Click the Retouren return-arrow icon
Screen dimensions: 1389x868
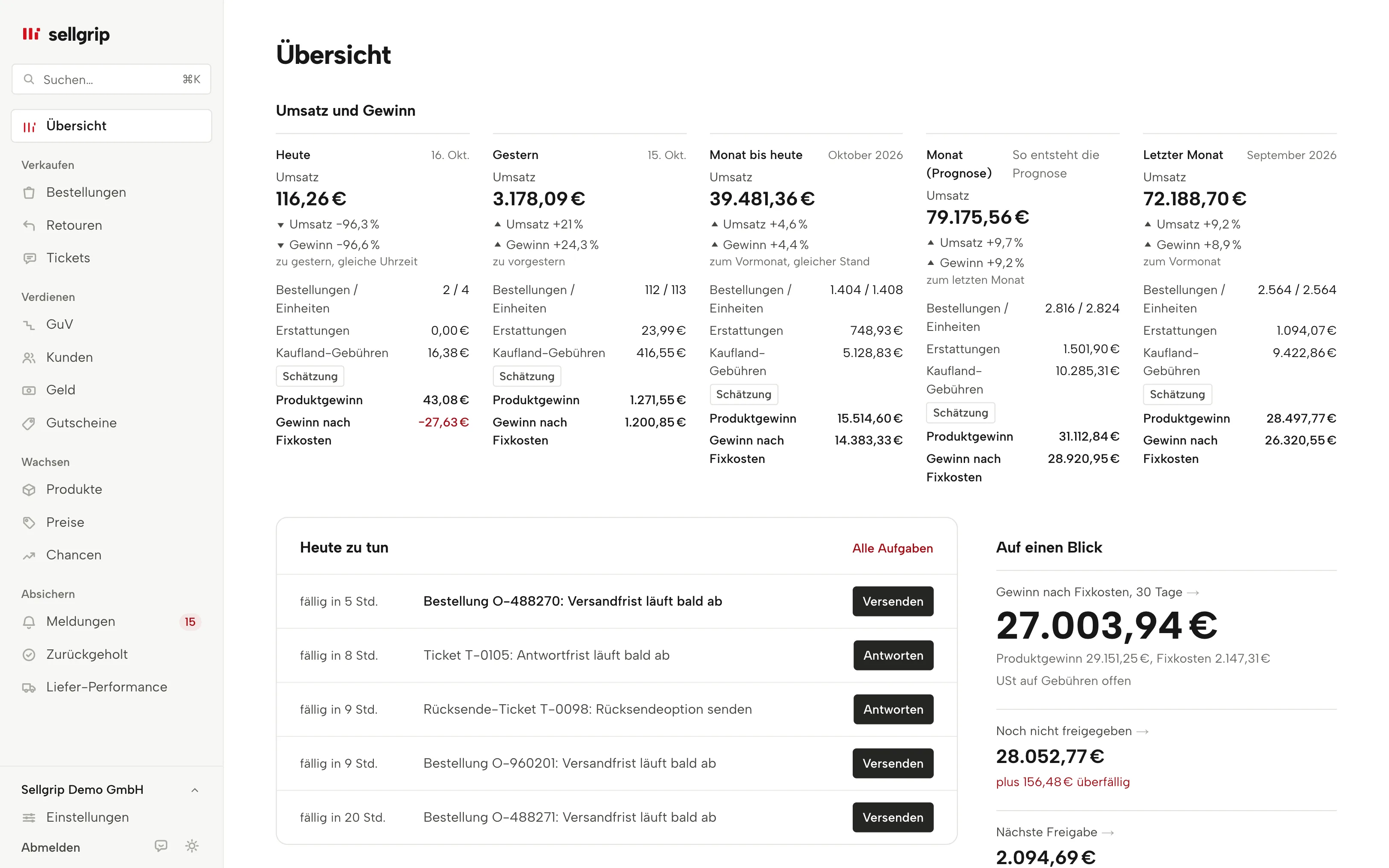click(29, 225)
